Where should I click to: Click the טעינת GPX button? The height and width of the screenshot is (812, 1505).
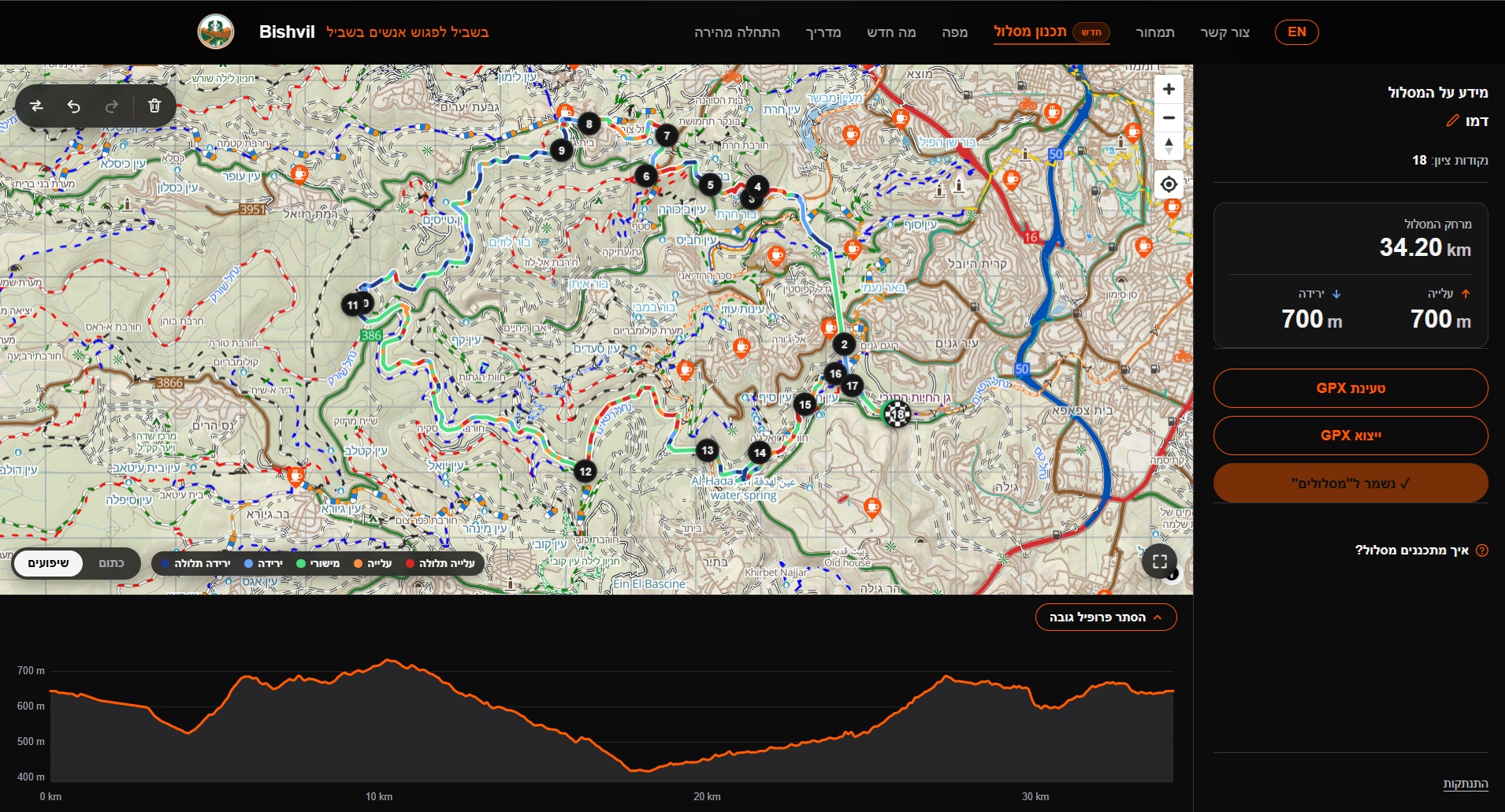(1351, 388)
